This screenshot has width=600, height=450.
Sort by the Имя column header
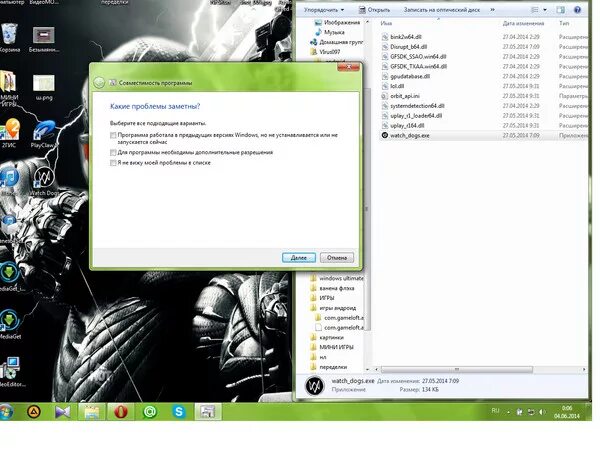(x=386, y=23)
